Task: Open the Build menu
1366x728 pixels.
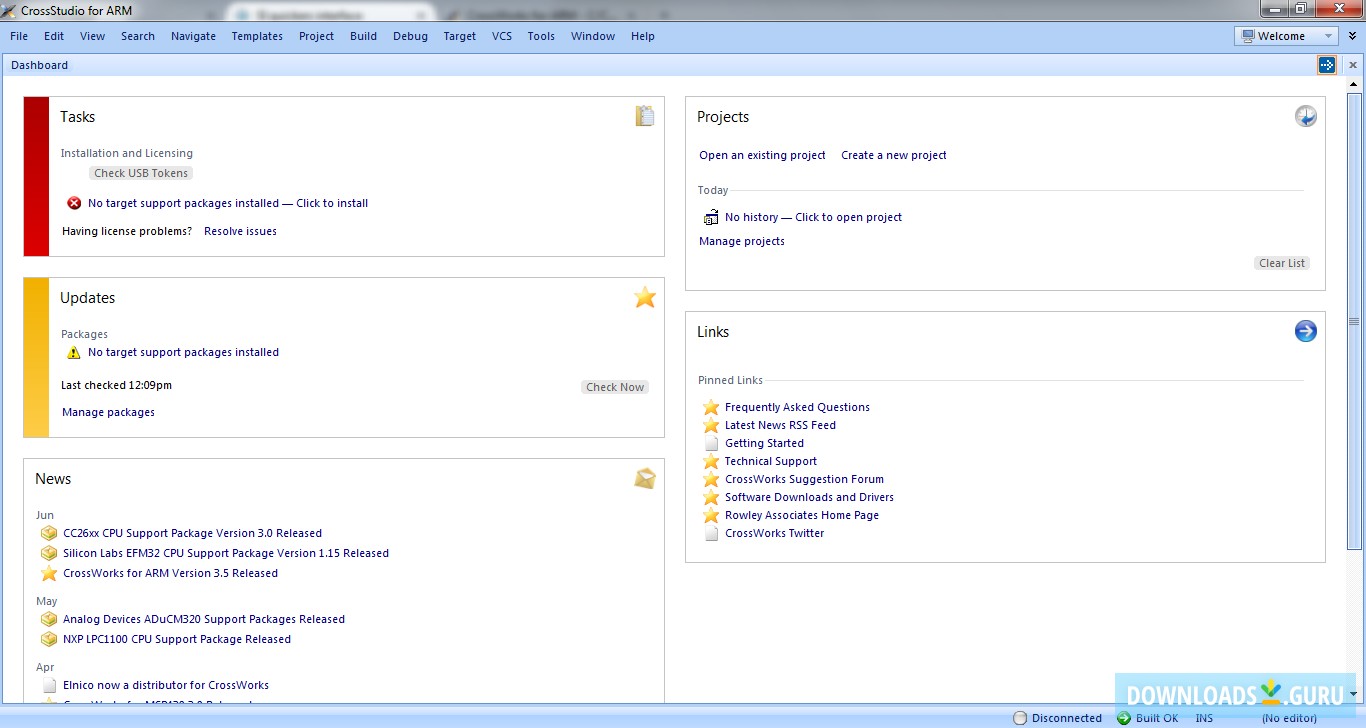Action: point(364,36)
